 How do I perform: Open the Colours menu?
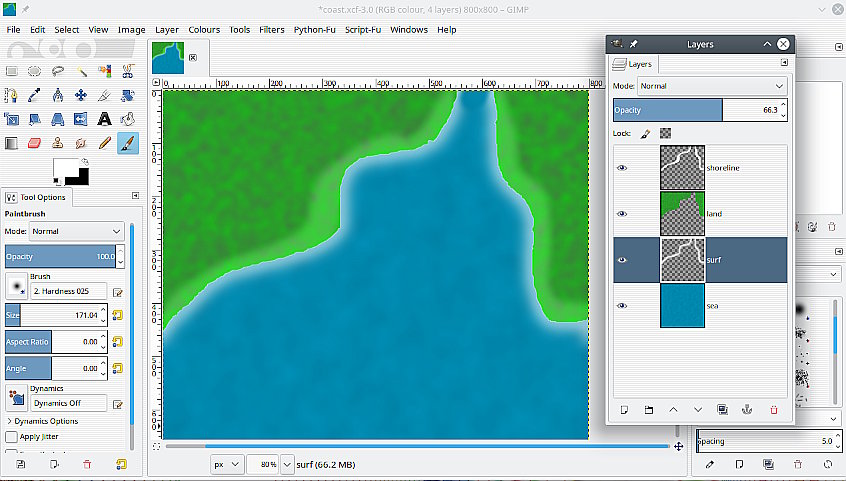tap(204, 30)
